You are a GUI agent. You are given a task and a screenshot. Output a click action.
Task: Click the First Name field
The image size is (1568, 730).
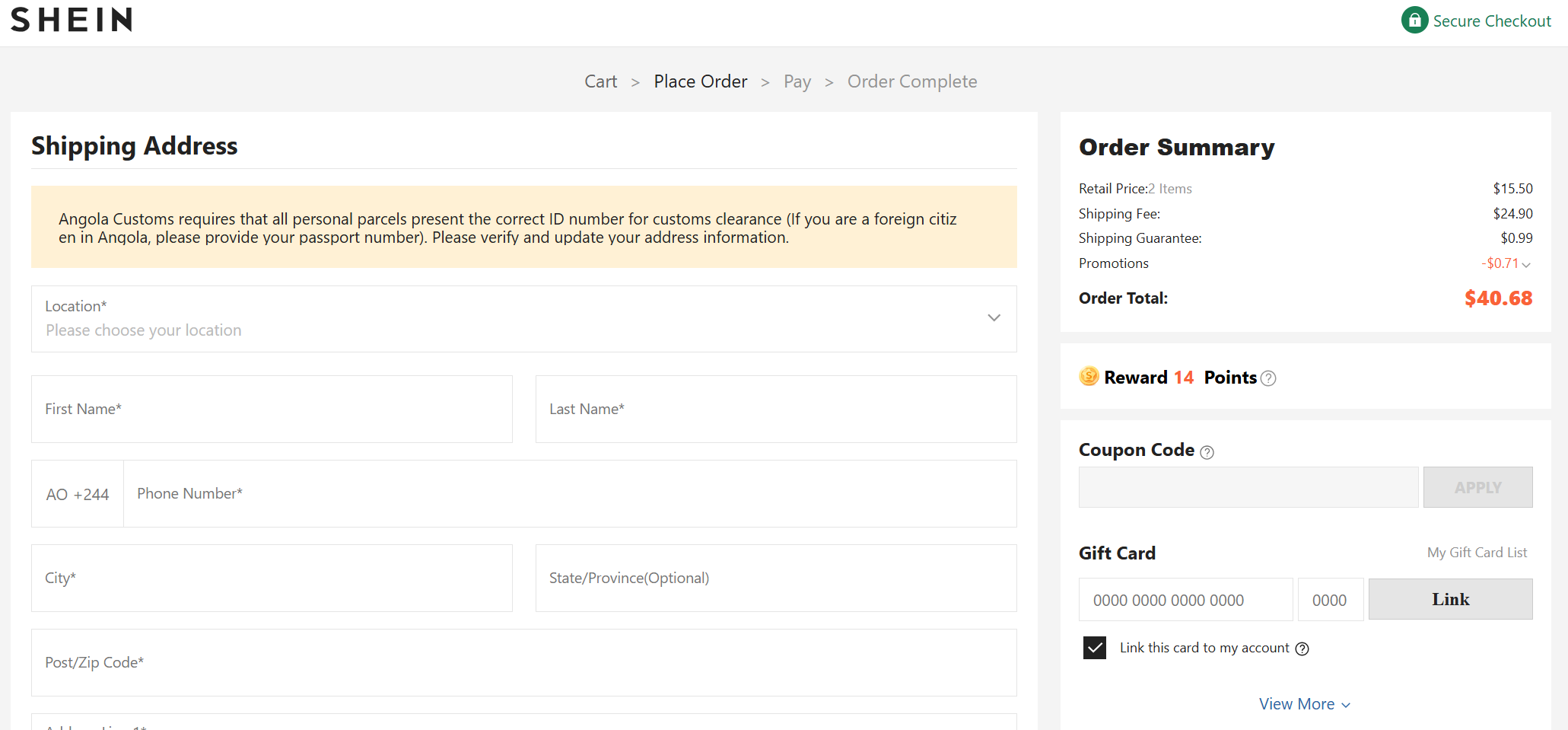coord(271,409)
